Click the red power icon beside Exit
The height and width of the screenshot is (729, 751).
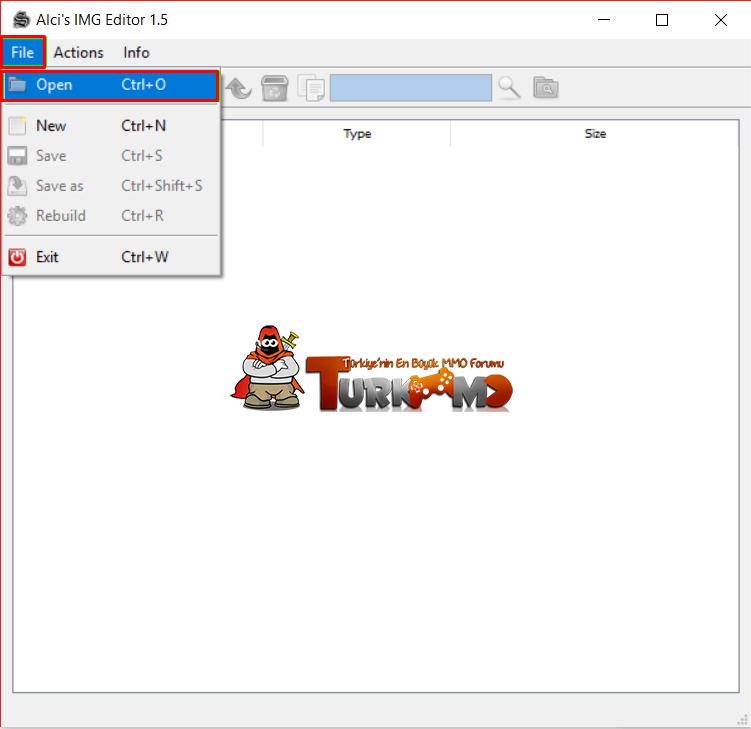(x=17, y=257)
